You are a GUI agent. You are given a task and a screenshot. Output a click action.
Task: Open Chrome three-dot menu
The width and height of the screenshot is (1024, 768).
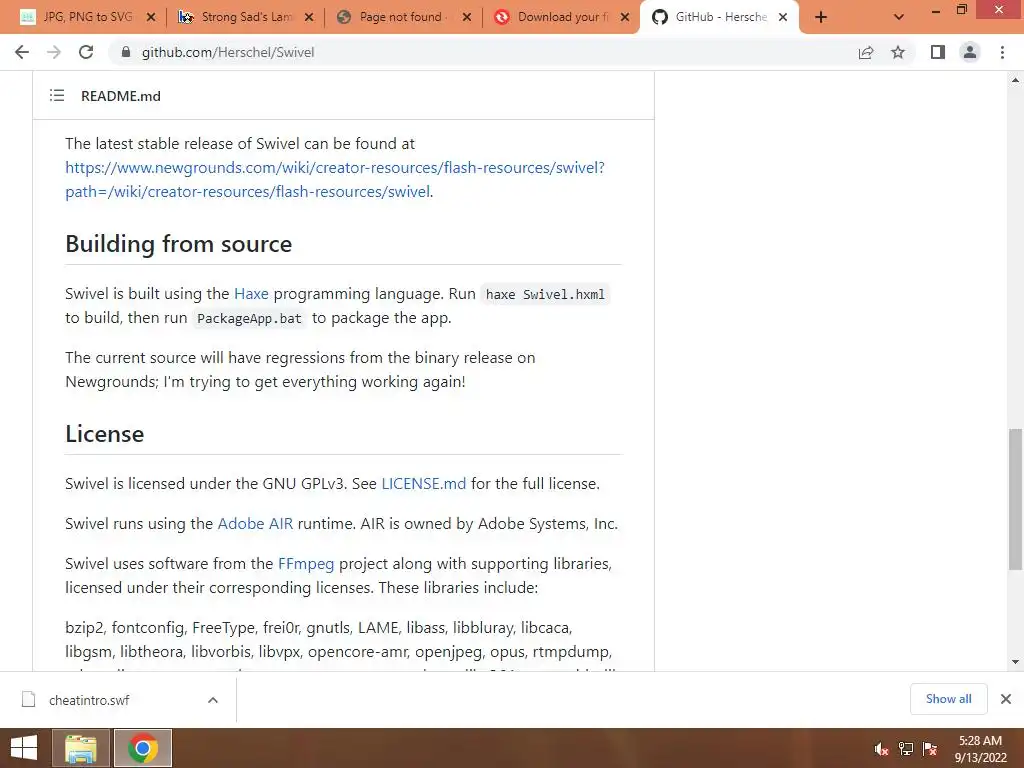click(x=1002, y=52)
